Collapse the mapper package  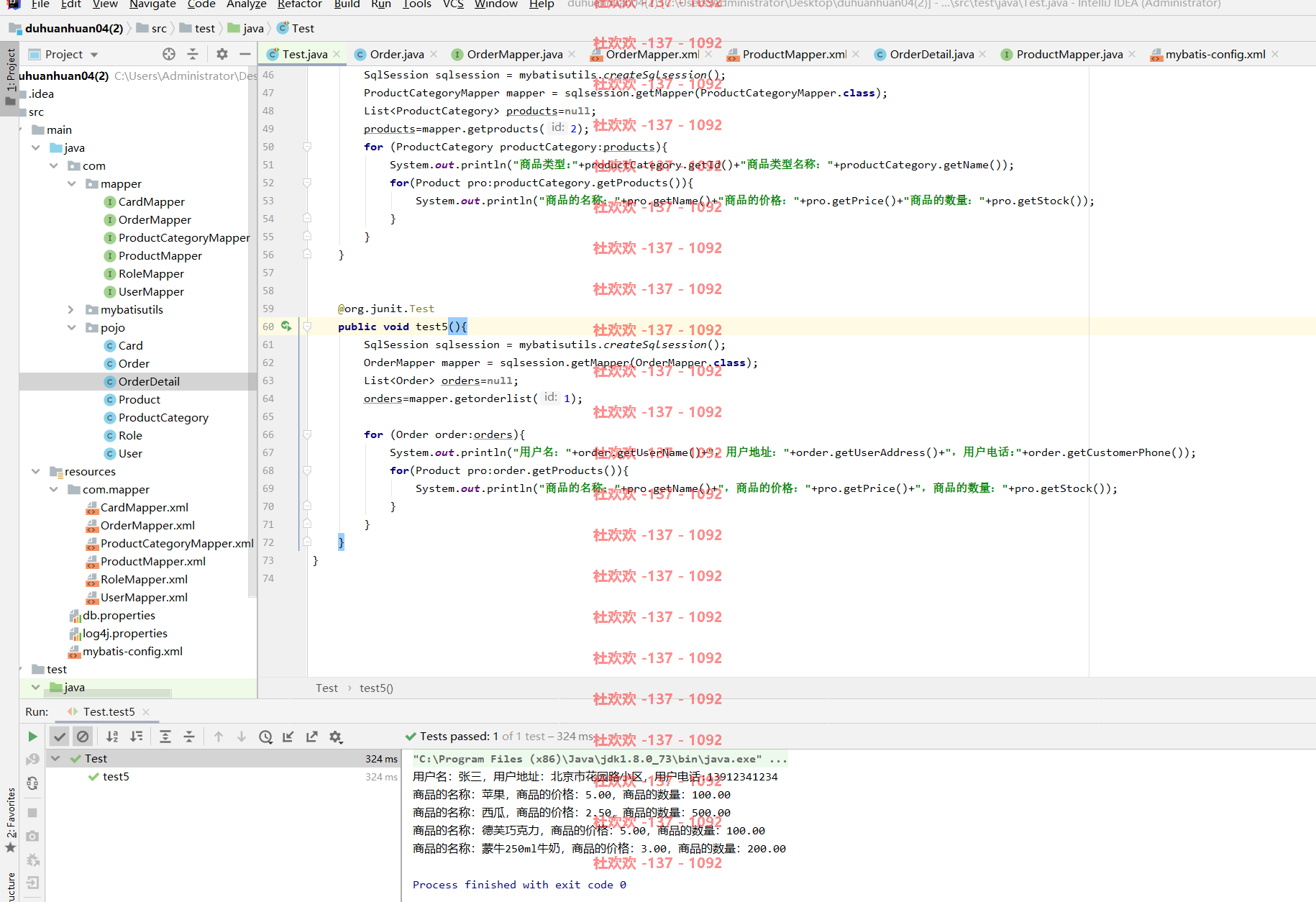coord(71,183)
